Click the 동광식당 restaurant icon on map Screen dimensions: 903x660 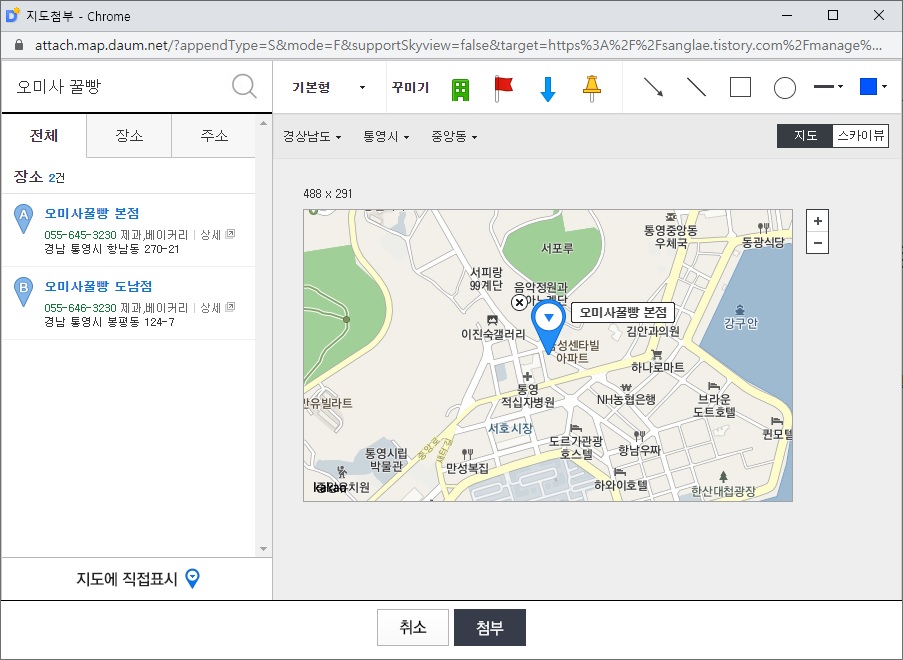pos(764,227)
